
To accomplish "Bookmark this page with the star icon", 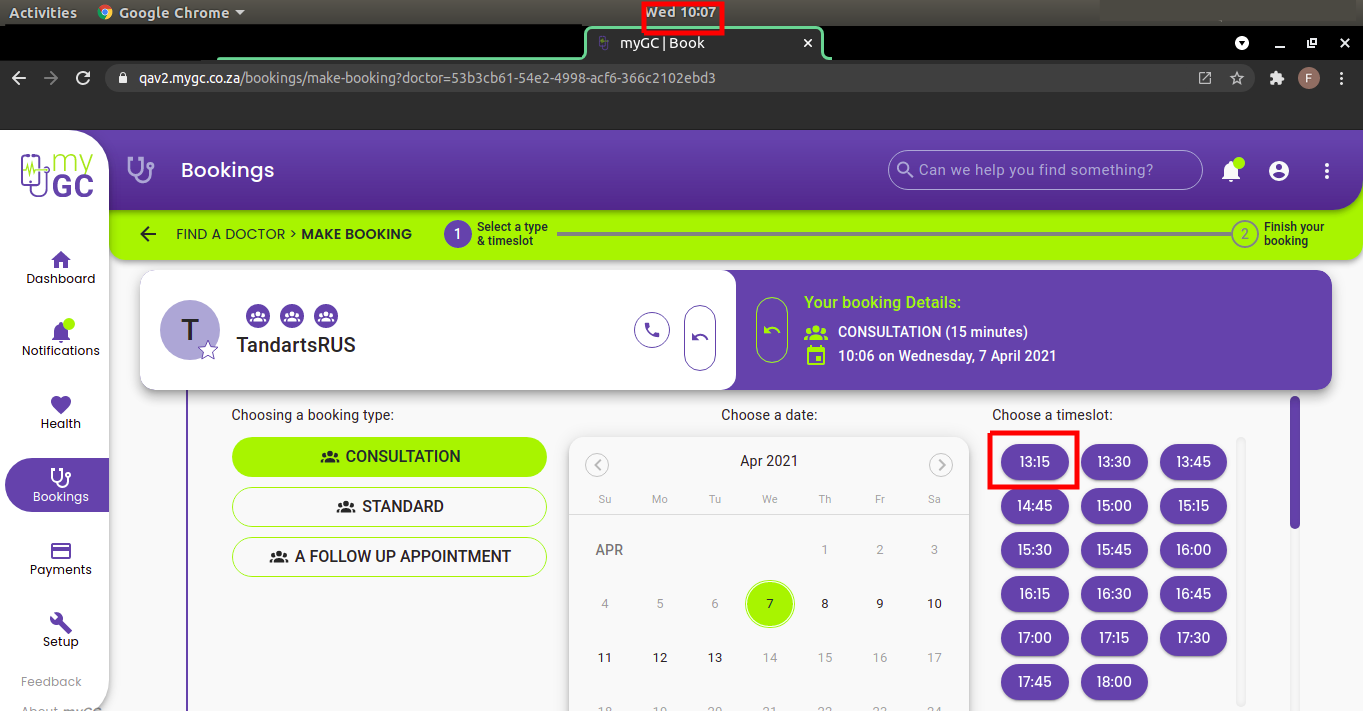I will [1237, 78].
